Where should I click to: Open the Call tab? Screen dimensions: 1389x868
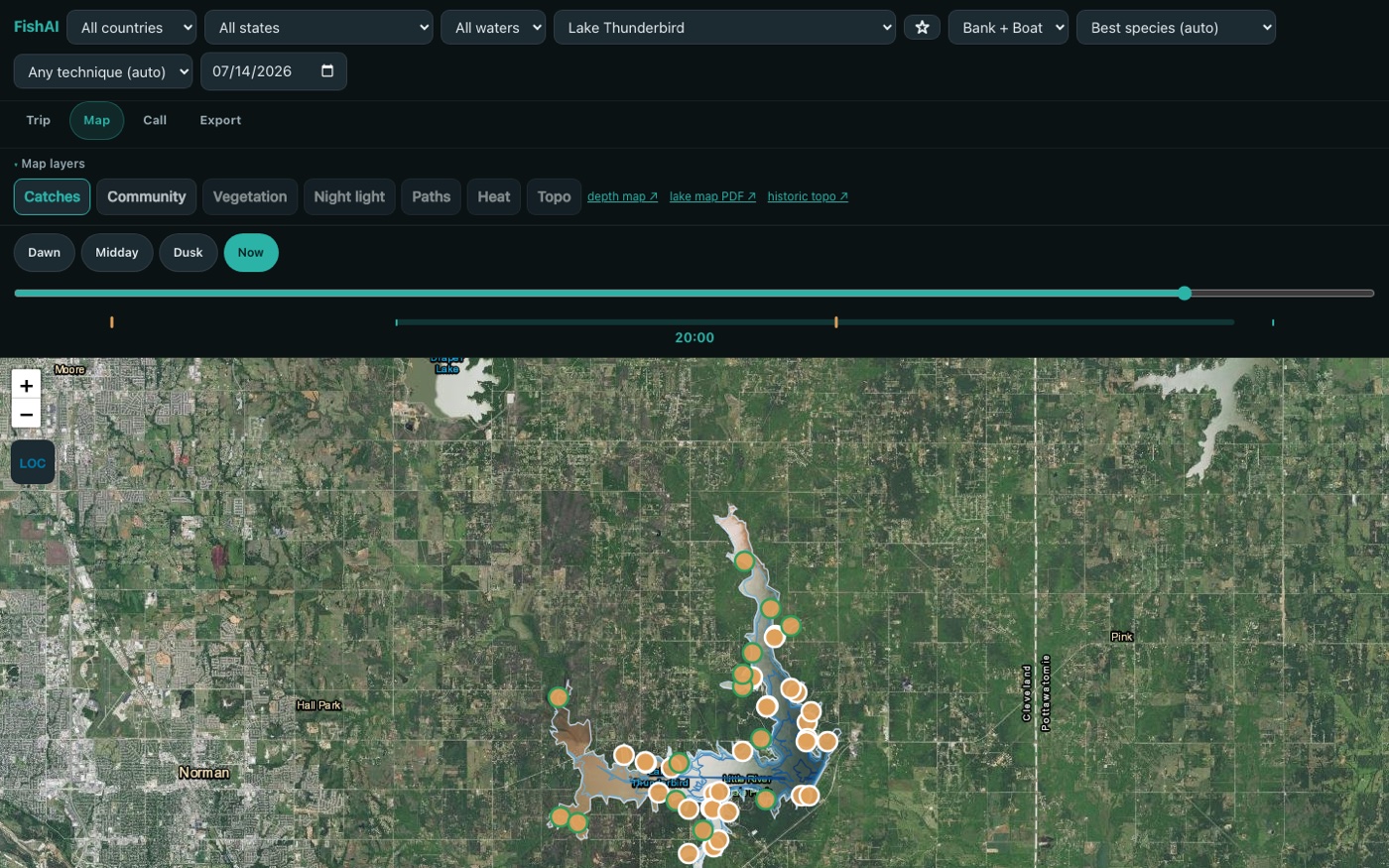(x=155, y=120)
